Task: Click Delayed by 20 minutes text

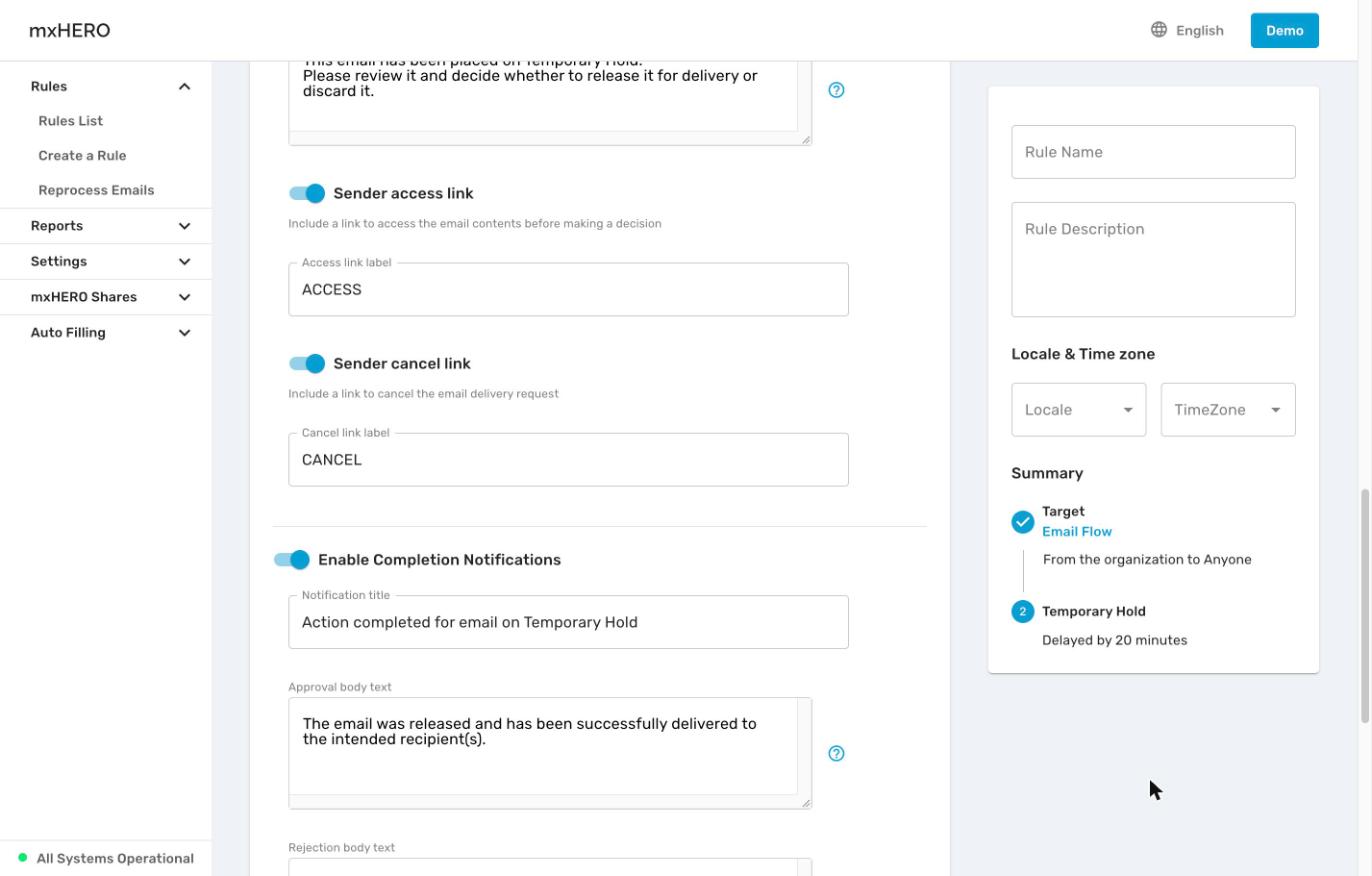Action: pos(1115,641)
